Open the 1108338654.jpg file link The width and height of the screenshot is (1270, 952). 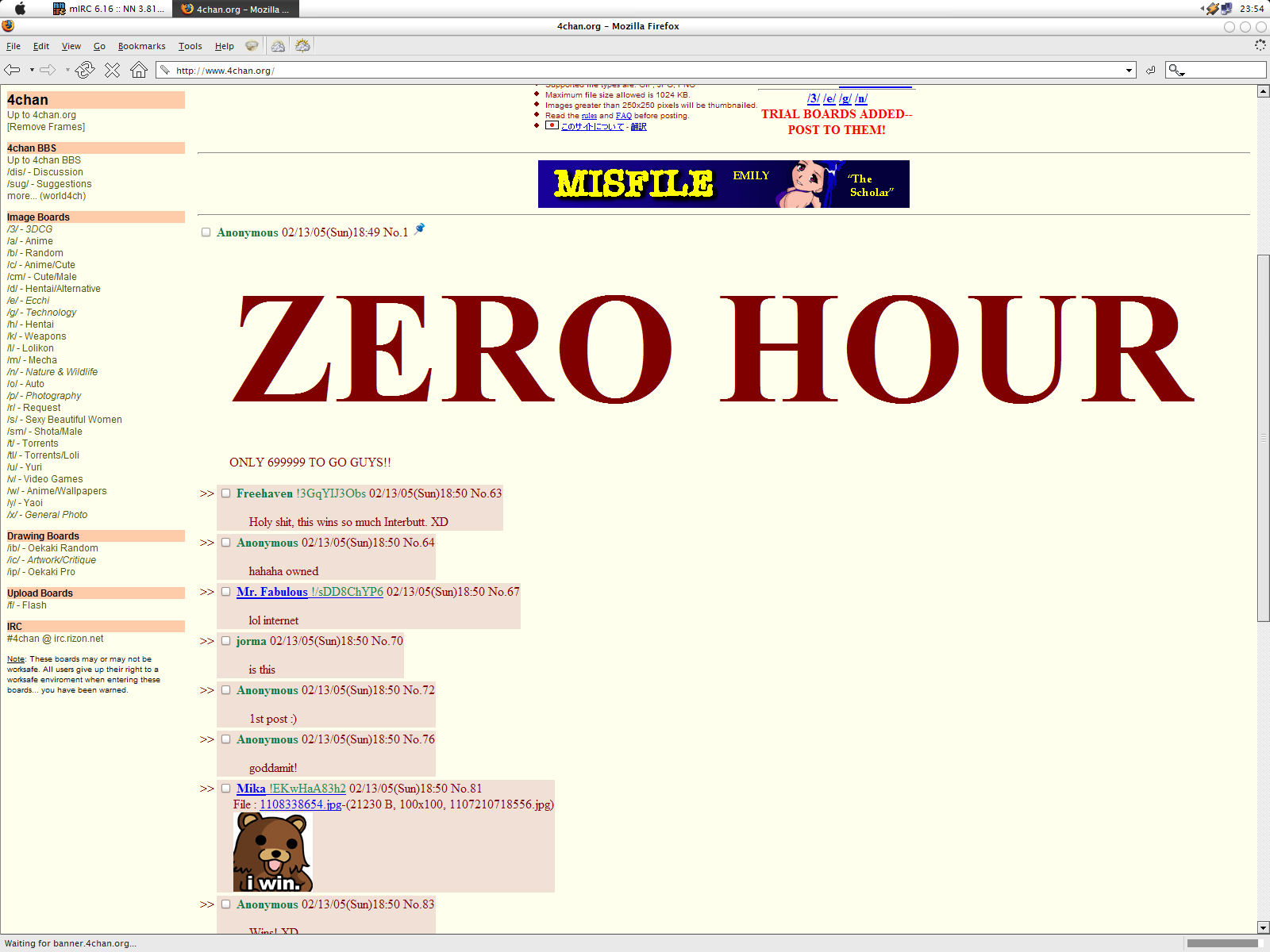coord(300,804)
